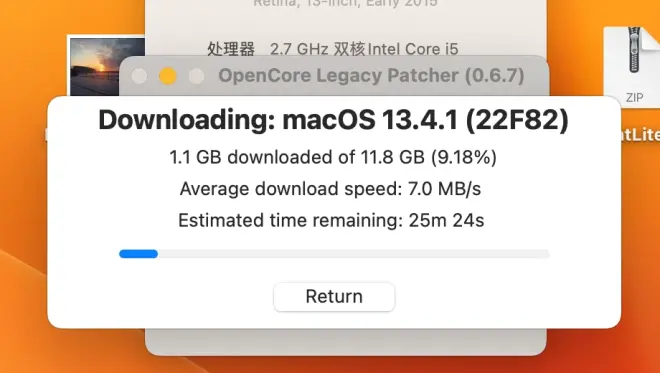
Task: Click the Downloading: macOS 13.4.1 (22F82) heading
Action: [x=333, y=120]
